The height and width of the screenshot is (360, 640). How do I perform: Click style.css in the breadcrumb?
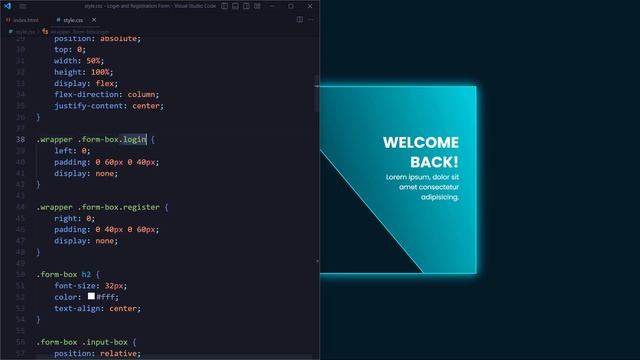pyautogui.click(x=24, y=31)
